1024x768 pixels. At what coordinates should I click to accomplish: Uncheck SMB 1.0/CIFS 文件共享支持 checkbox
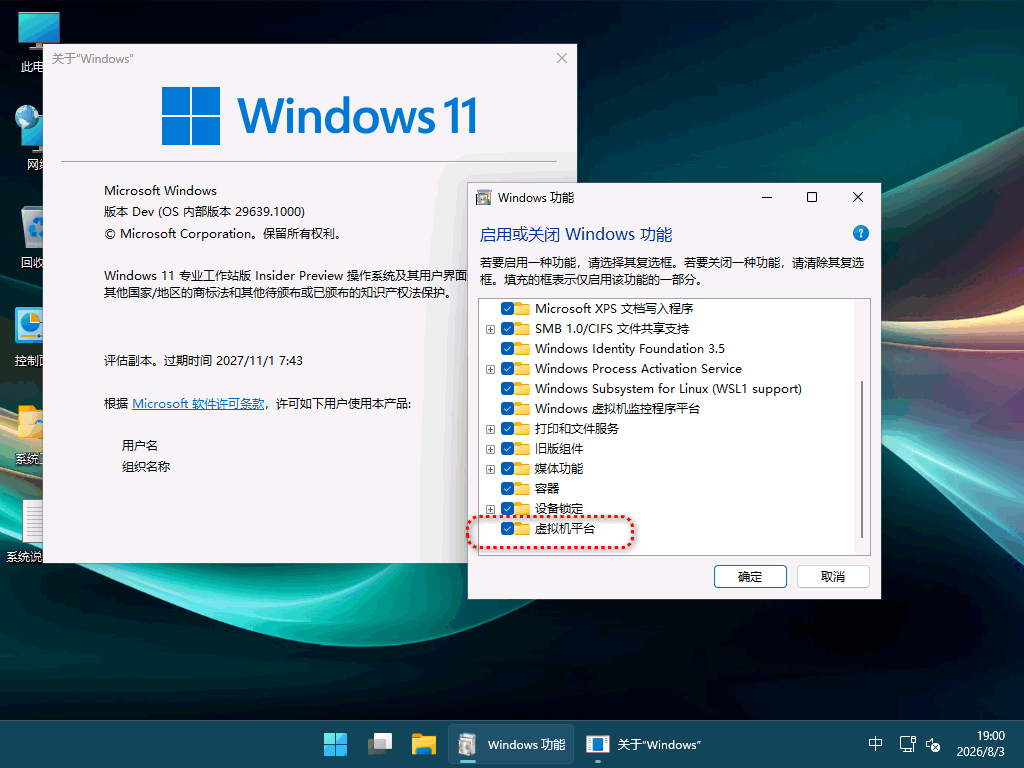click(507, 328)
